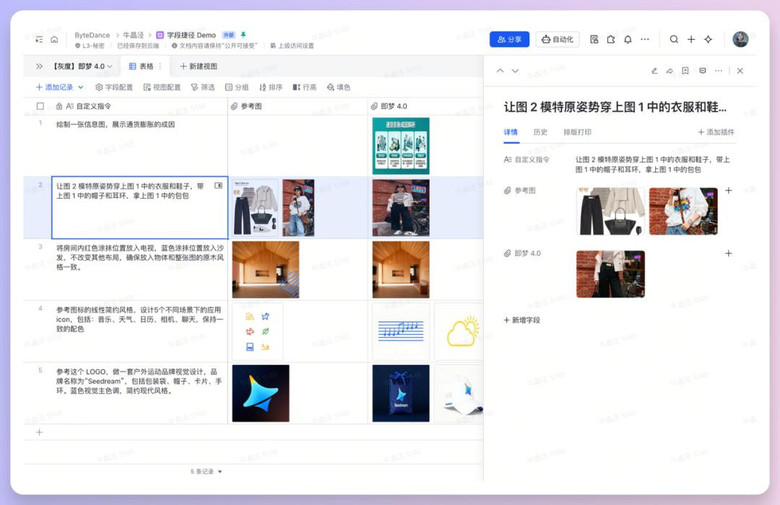This screenshot has height=505, width=780.
Task: Open 视图配置 toolbar item
Action: pos(162,87)
